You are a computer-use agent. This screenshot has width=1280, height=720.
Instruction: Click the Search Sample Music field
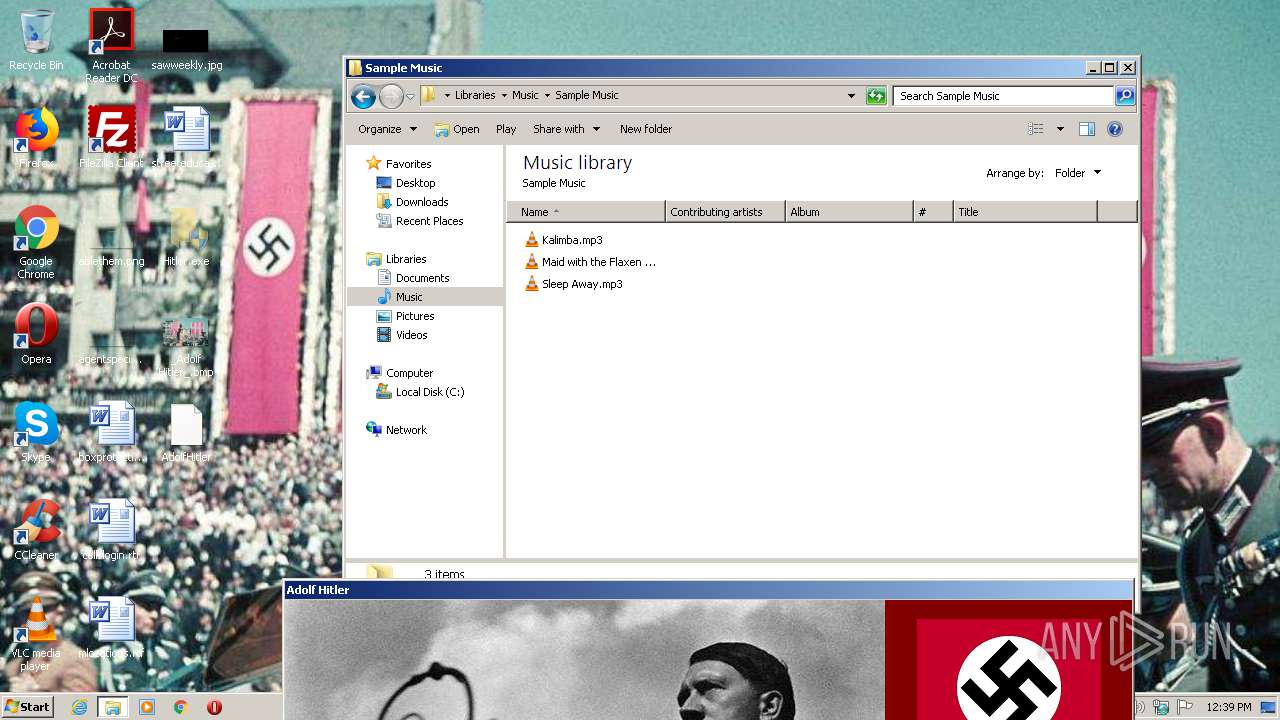click(1003, 96)
